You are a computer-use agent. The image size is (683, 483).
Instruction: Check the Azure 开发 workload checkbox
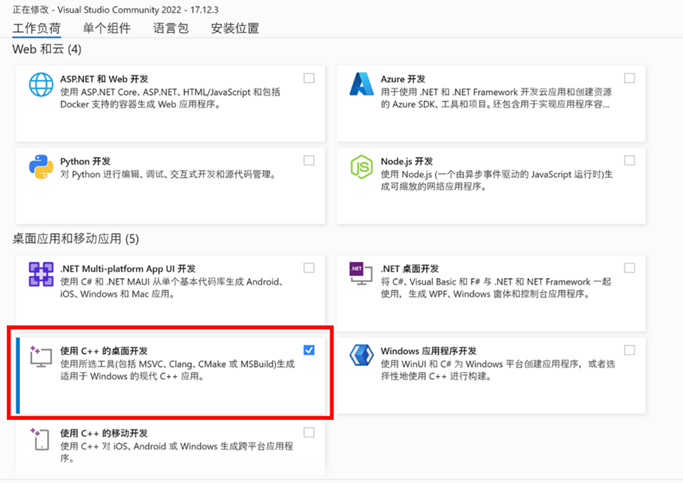(x=629, y=78)
